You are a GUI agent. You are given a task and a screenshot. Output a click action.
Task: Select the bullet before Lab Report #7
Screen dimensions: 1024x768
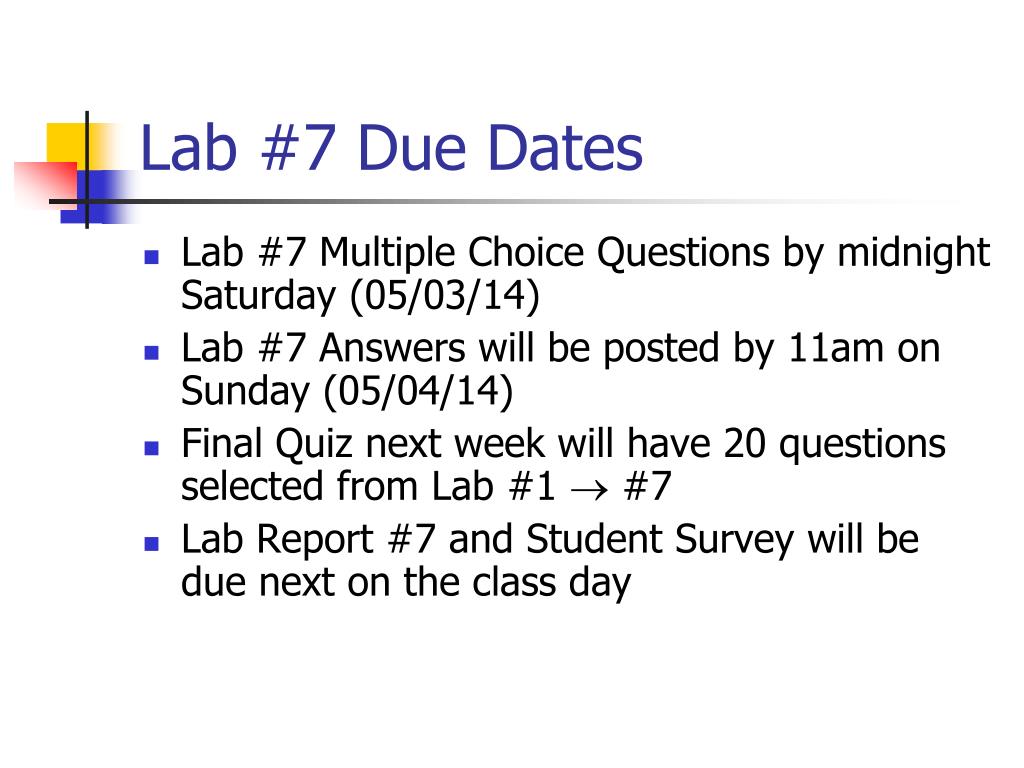[152, 543]
